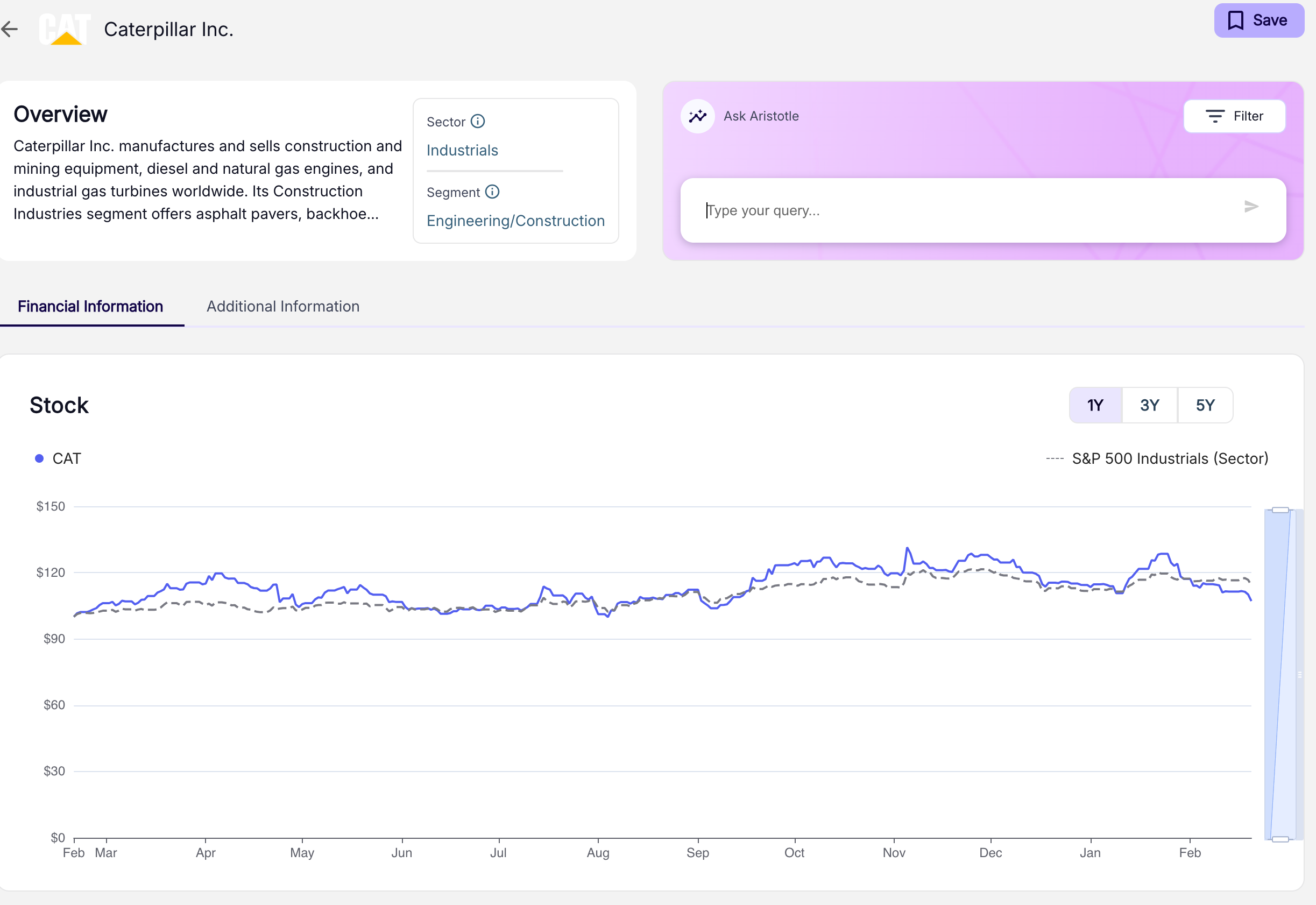Switch to the Additional Information tab

(x=283, y=307)
